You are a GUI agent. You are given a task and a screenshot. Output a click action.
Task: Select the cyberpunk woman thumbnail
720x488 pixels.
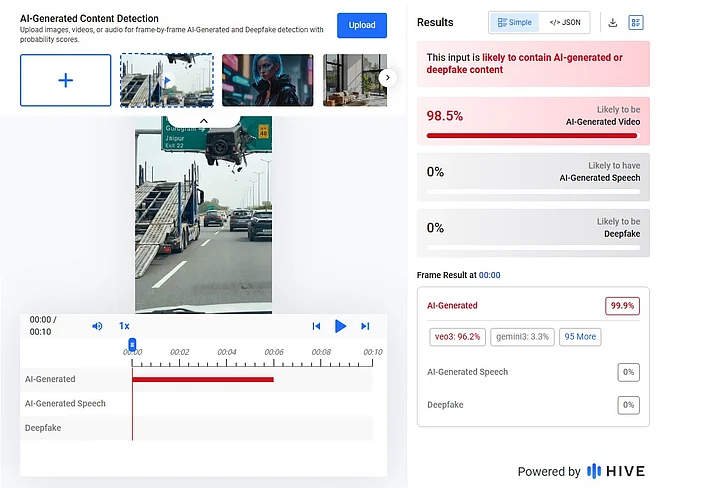(267, 80)
